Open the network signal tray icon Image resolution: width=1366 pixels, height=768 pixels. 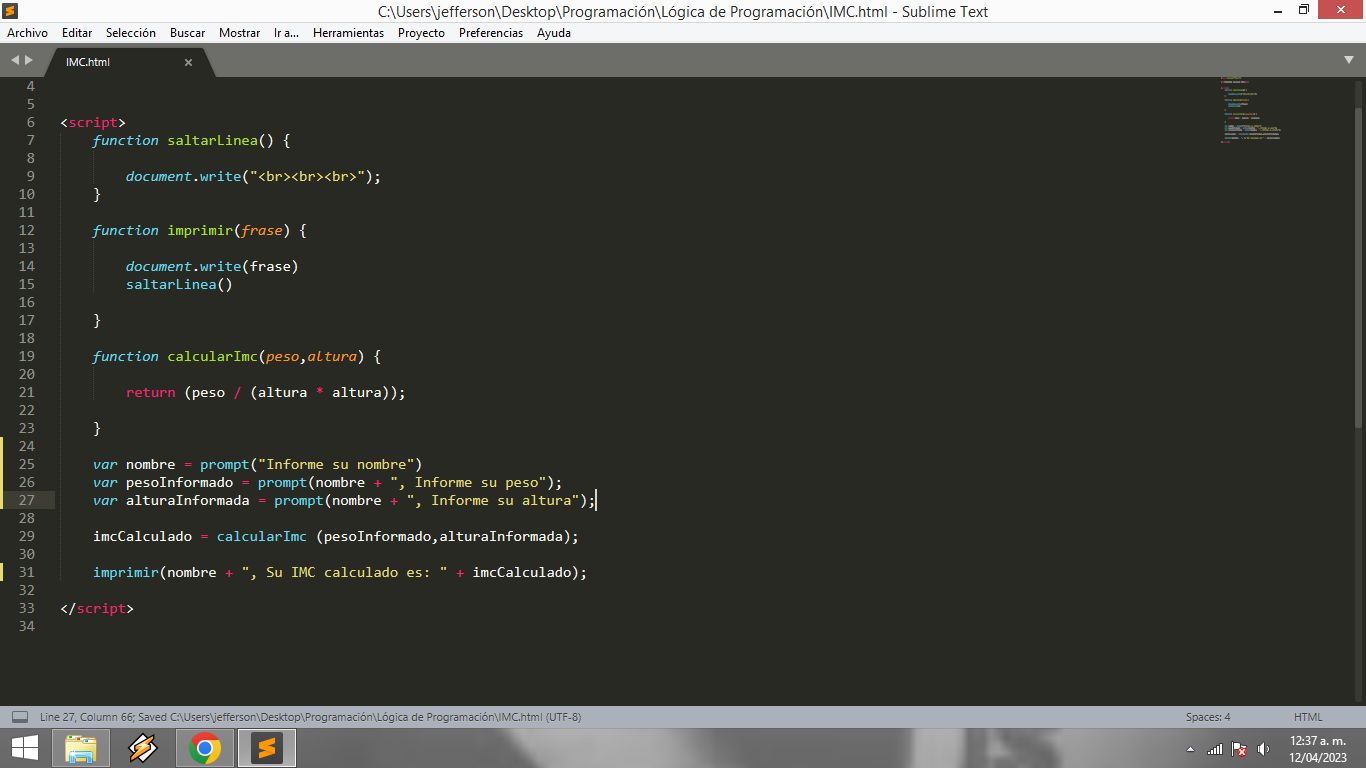[x=1215, y=749]
